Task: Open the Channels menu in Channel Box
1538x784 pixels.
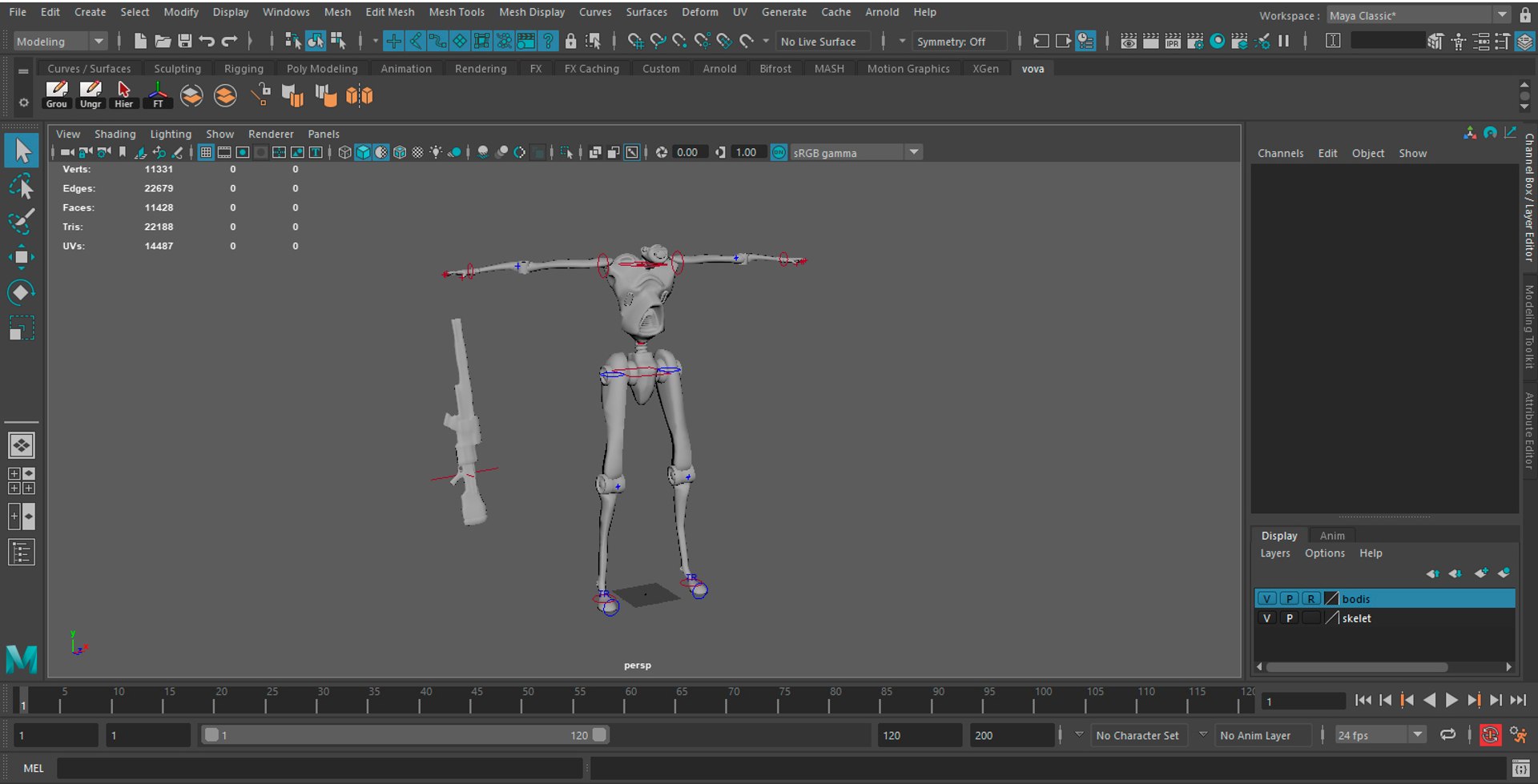Action: [x=1280, y=153]
